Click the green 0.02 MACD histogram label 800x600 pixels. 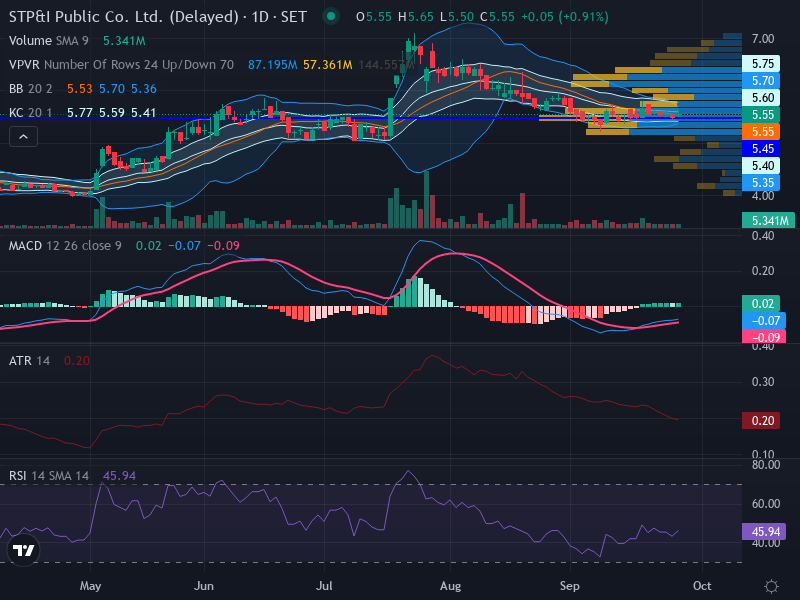click(761, 304)
